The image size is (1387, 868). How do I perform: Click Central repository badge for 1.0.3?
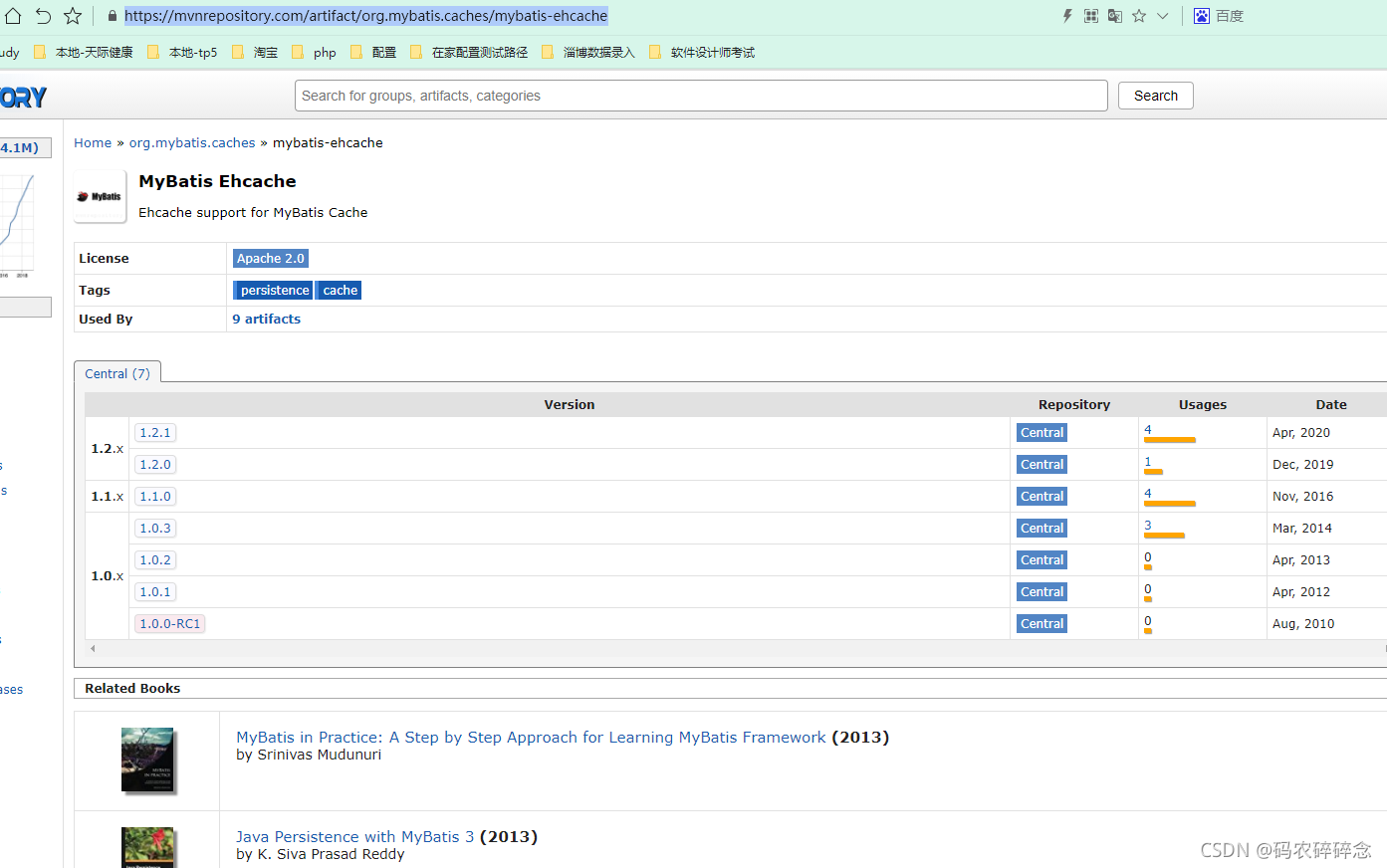[1041, 529]
